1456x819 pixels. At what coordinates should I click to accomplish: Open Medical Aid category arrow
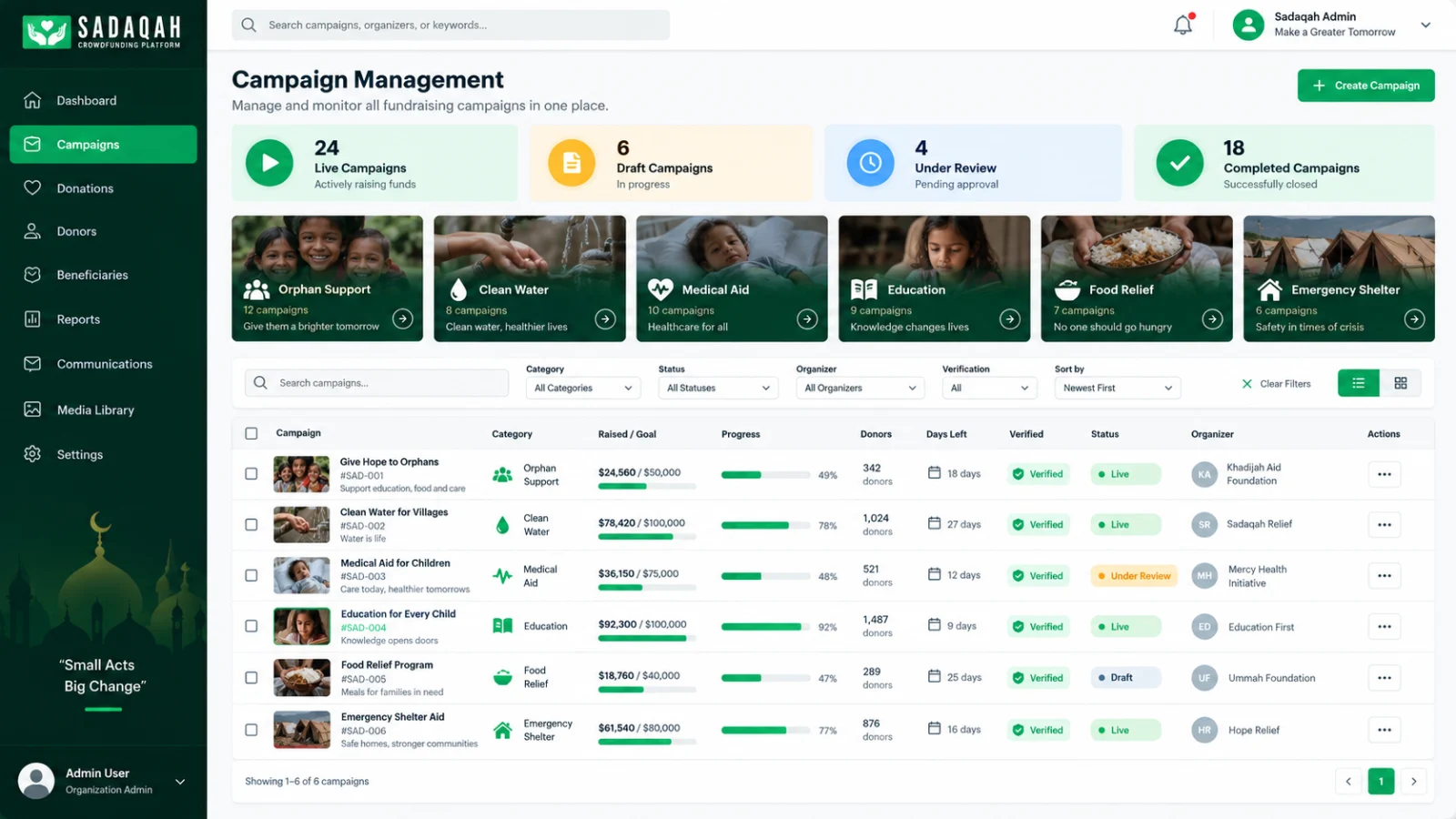point(807,318)
